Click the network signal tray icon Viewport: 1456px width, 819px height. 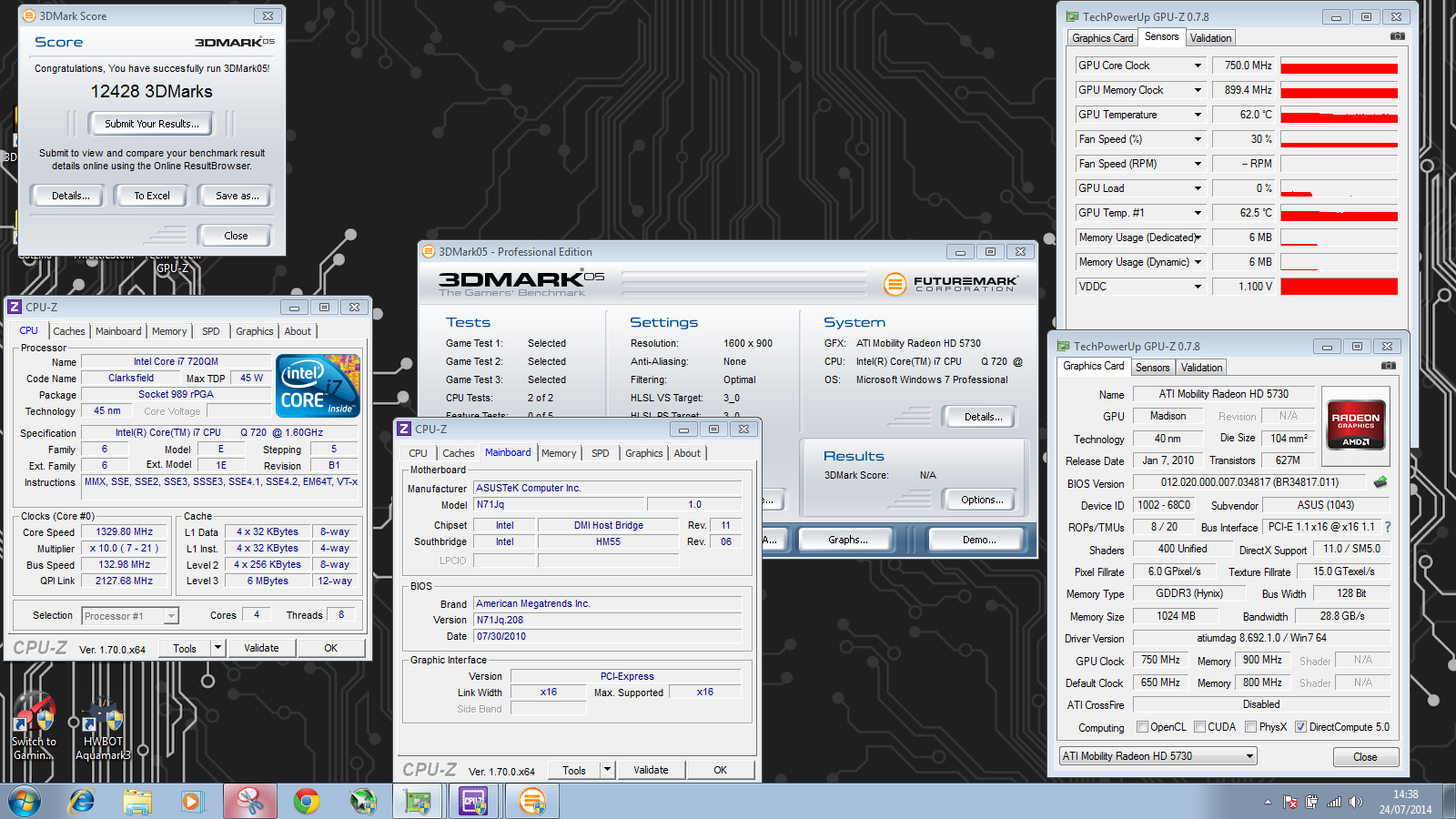[1334, 802]
